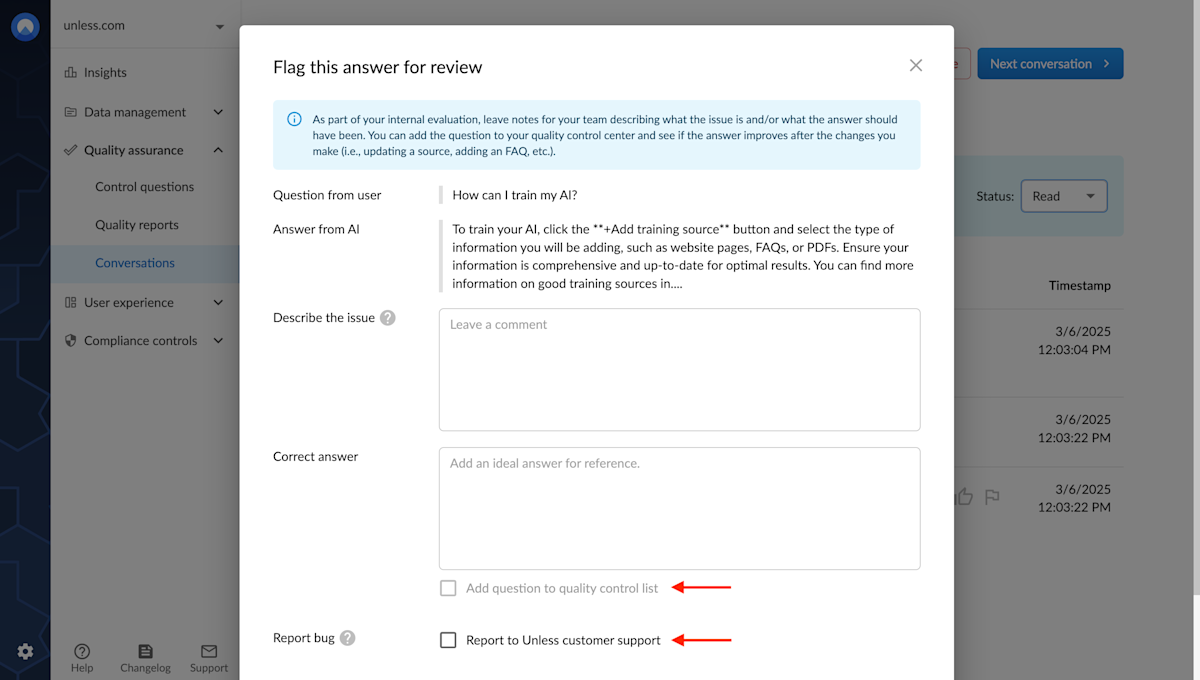Open the unless.com workspace dropdown
Viewport: 1200px width, 680px height.
pyautogui.click(x=145, y=26)
